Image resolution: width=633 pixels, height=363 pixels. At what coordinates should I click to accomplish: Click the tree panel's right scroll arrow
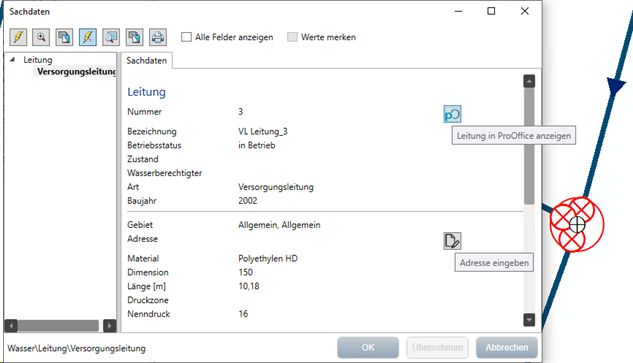109,325
